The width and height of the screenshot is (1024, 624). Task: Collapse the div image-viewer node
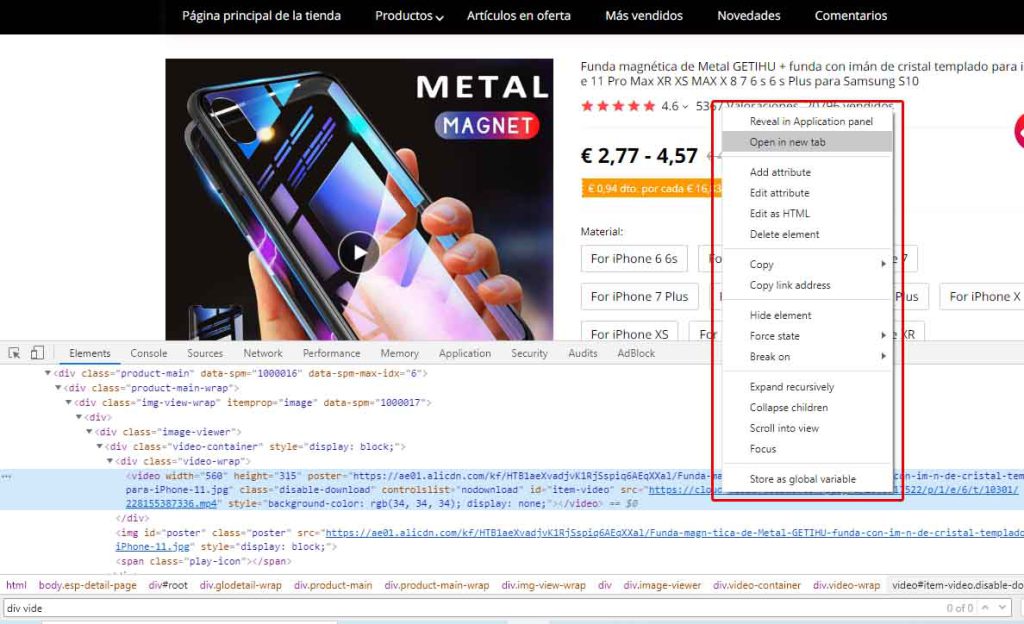(89, 432)
